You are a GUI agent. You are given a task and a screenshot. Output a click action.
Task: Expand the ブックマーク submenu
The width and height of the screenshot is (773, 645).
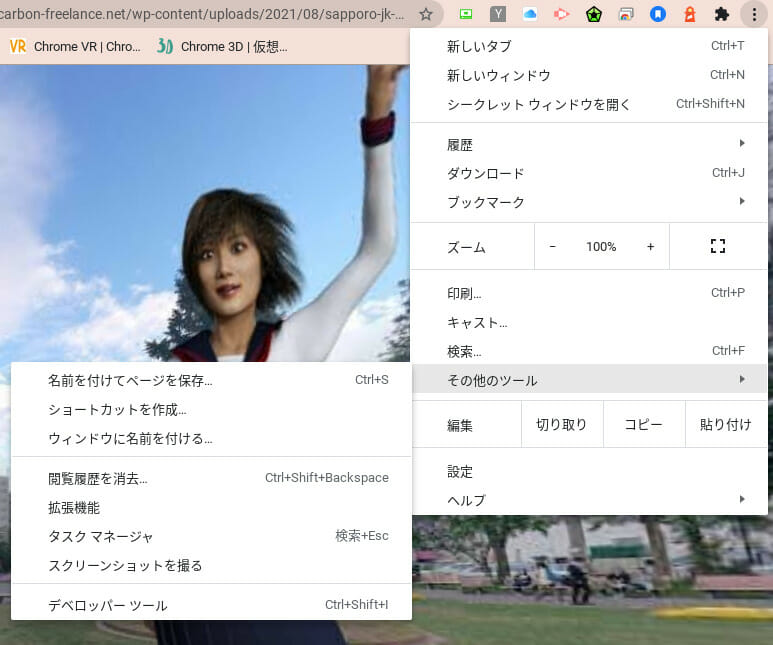[589, 202]
